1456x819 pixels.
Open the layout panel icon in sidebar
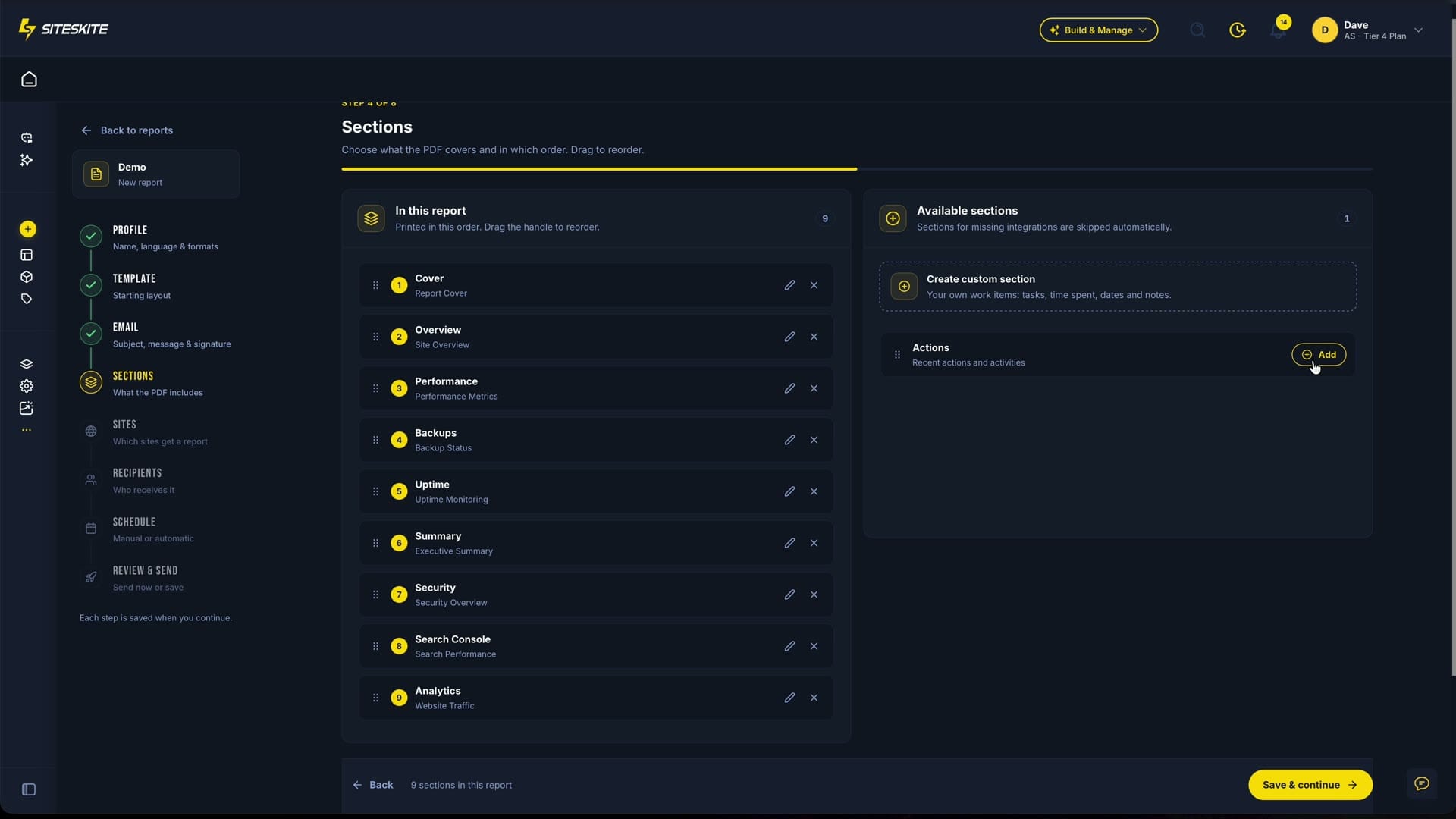(x=27, y=255)
